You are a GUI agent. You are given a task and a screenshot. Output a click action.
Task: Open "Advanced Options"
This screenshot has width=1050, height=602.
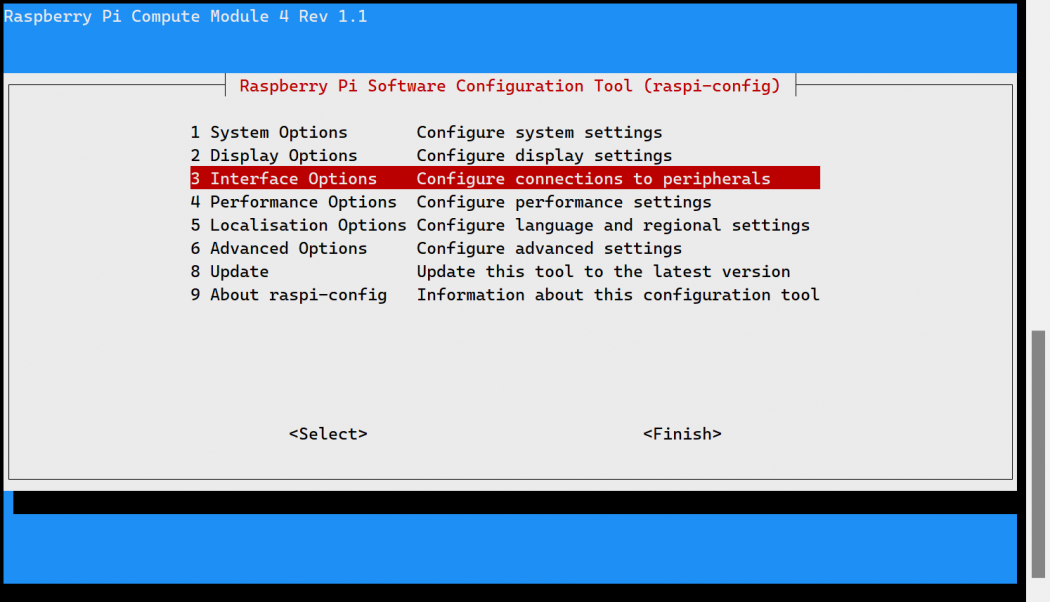pos(288,248)
